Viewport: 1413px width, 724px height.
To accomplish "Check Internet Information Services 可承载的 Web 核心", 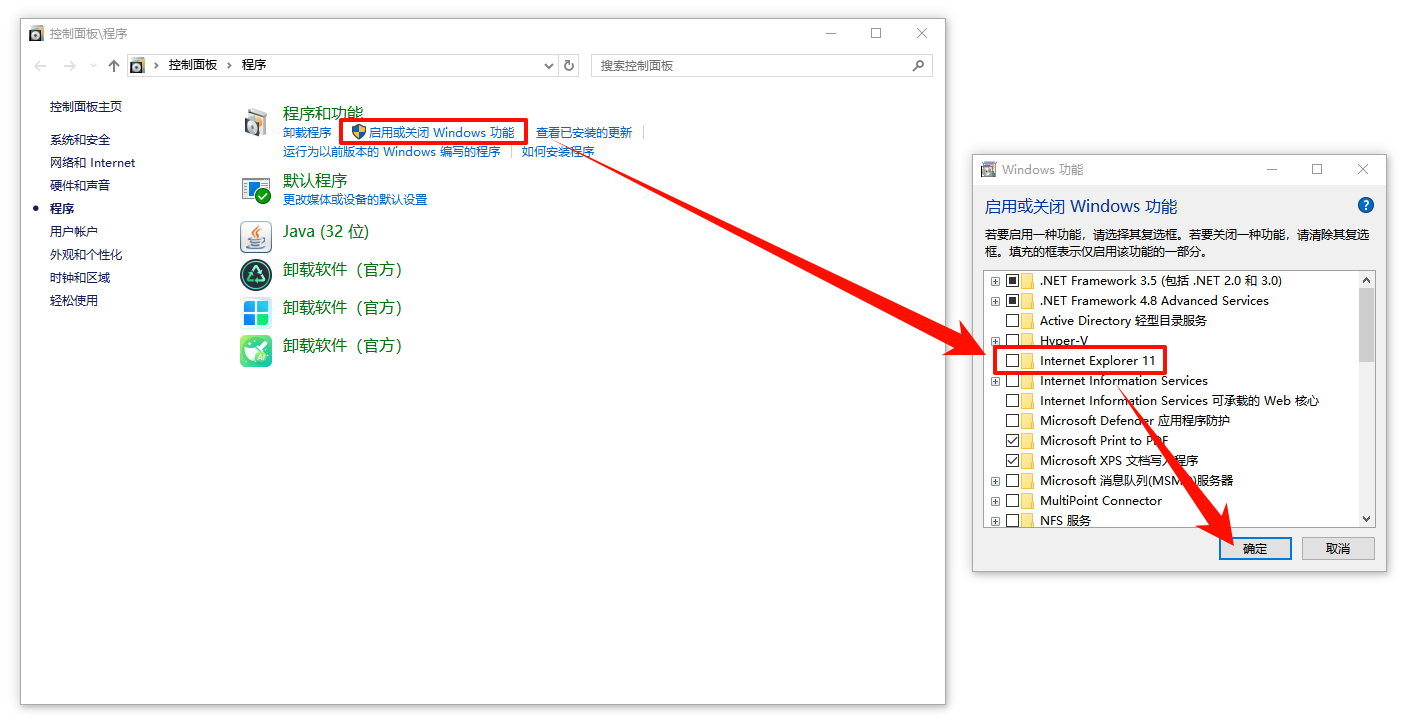I will coord(1012,401).
